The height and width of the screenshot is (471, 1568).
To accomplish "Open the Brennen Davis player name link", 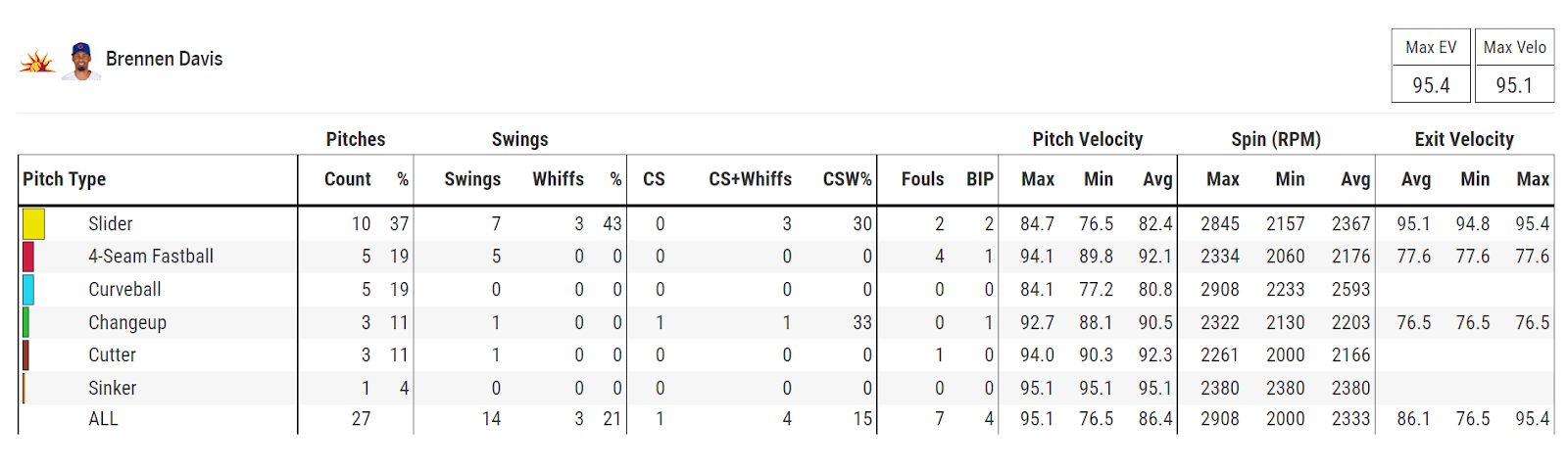I will pyautogui.click(x=164, y=59).
